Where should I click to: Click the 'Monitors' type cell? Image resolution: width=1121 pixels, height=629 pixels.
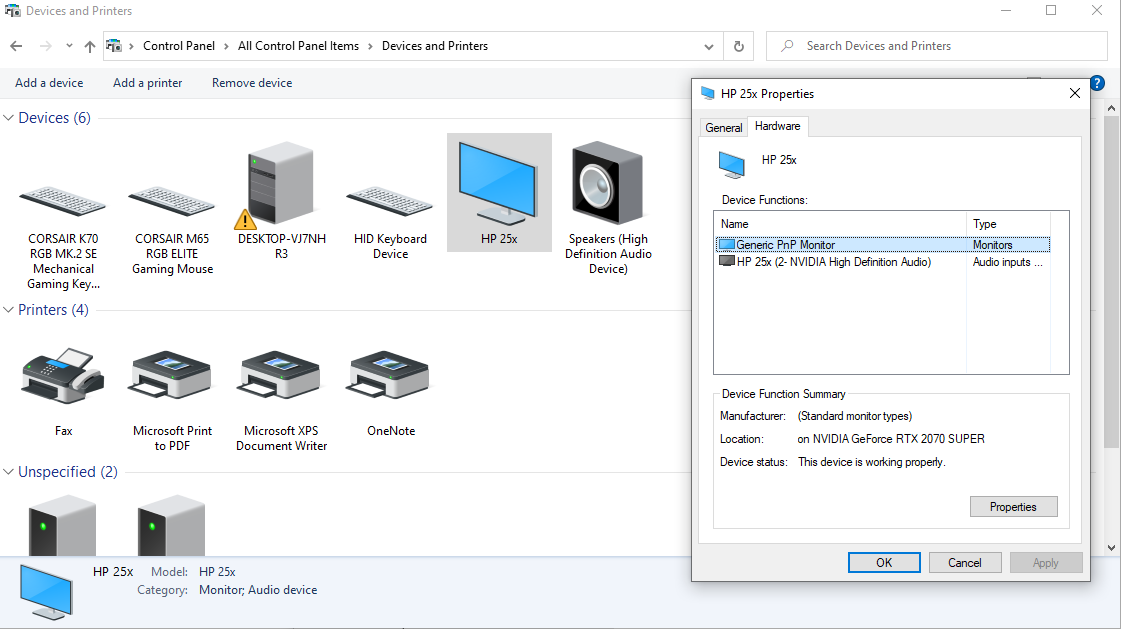click(x=992, y=244)
